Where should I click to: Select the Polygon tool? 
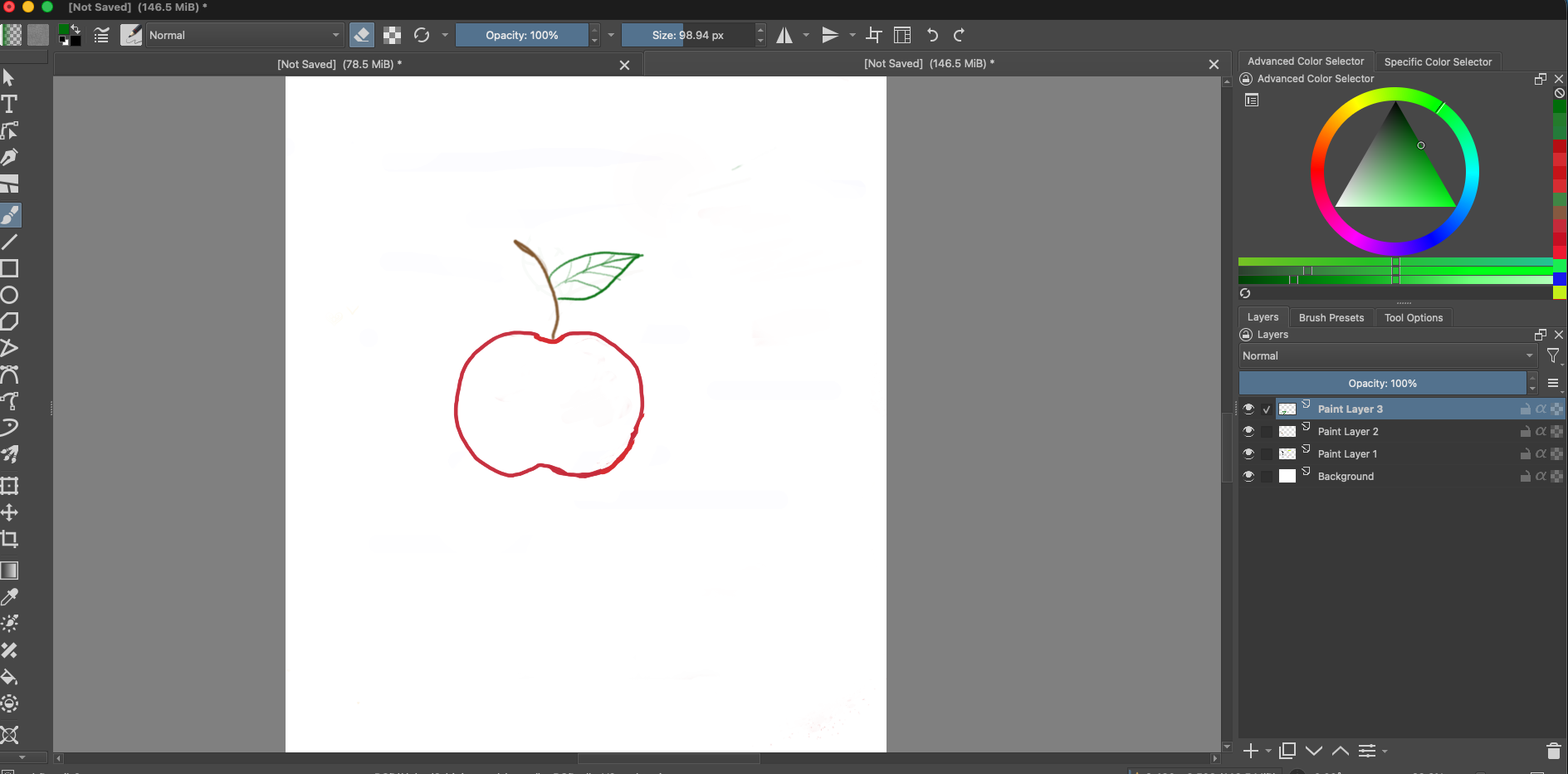point(9,321)
